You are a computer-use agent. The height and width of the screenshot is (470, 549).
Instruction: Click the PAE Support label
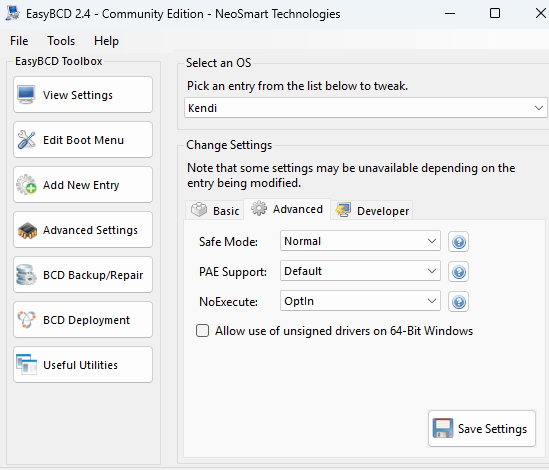click(x=233, y=272)
